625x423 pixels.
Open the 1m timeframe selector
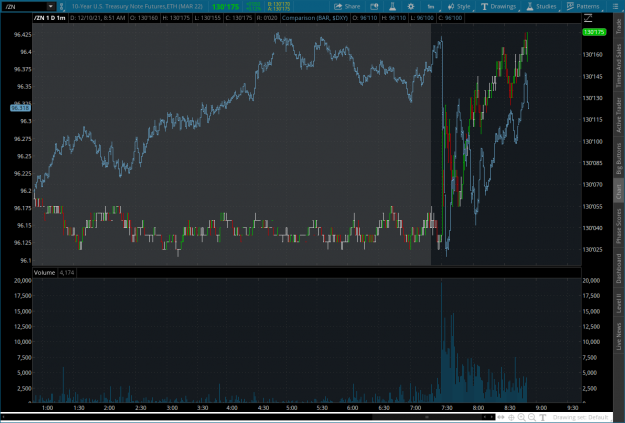431,7
